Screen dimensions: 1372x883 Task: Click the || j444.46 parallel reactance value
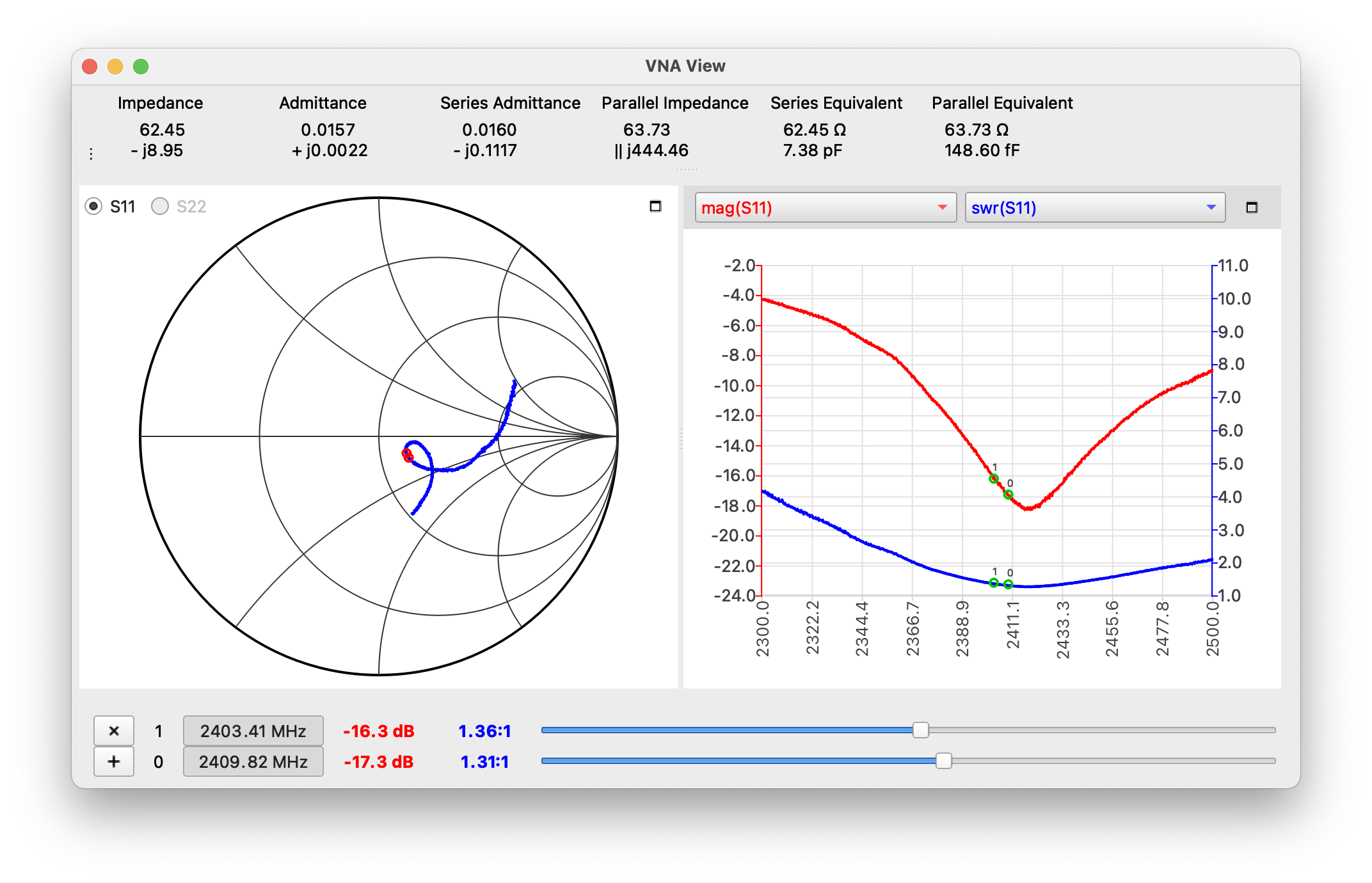click(x=651, y=150)
